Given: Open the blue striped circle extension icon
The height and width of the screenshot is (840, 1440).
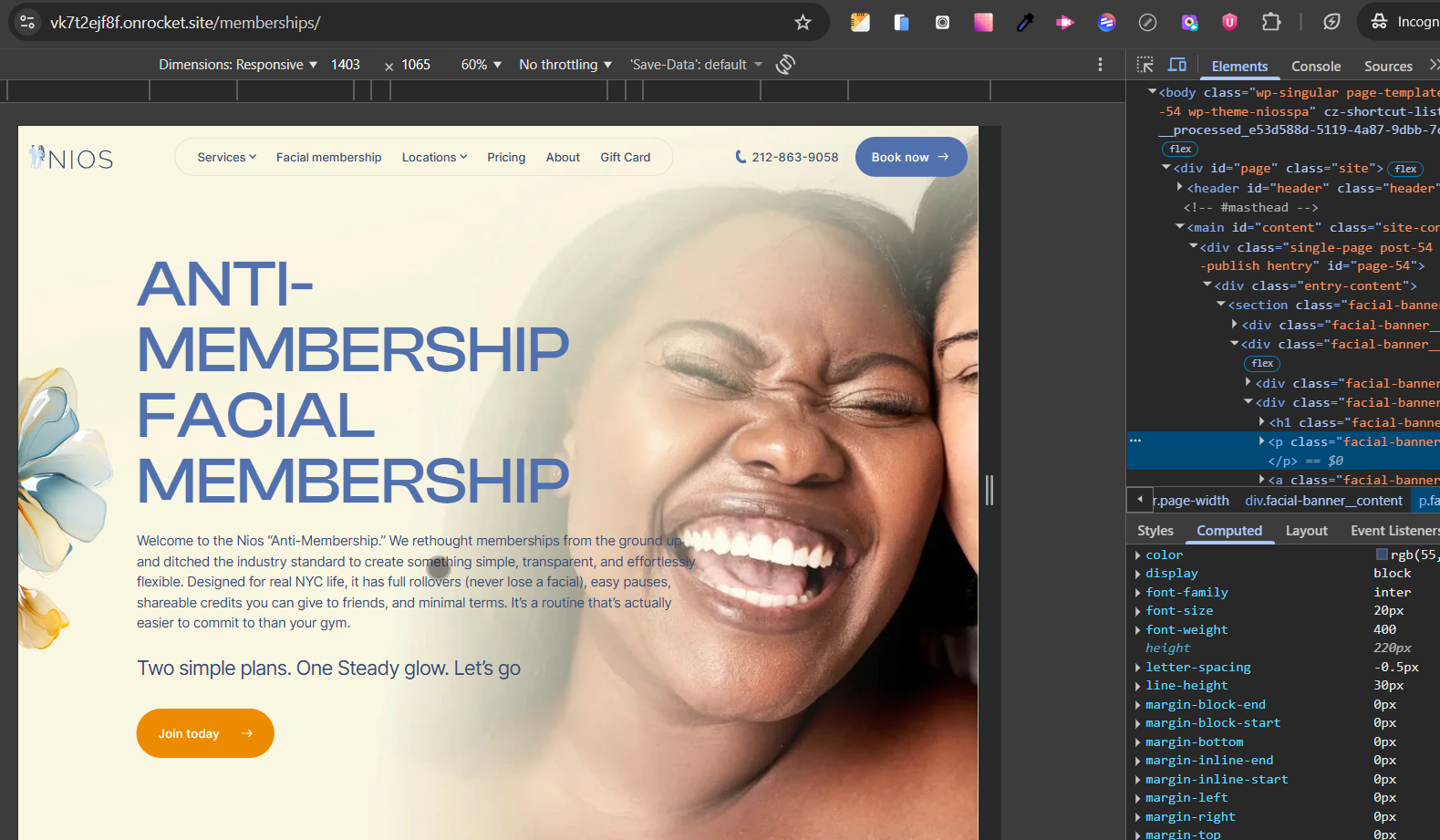Looking at the screenshot, I should click(1106, 22).
